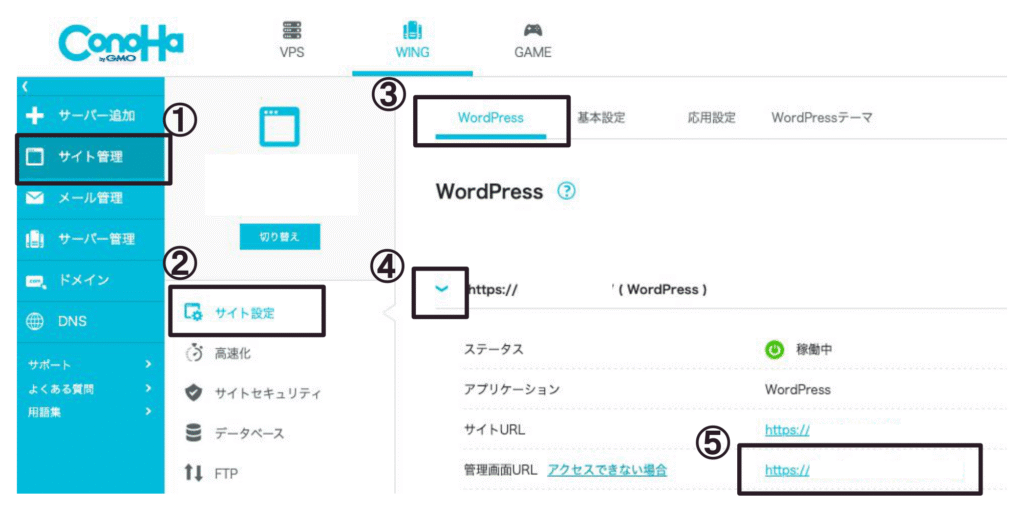The image size is (1024, 510).
Task: Click the ConoHa logo
Action: pos(121,41)
